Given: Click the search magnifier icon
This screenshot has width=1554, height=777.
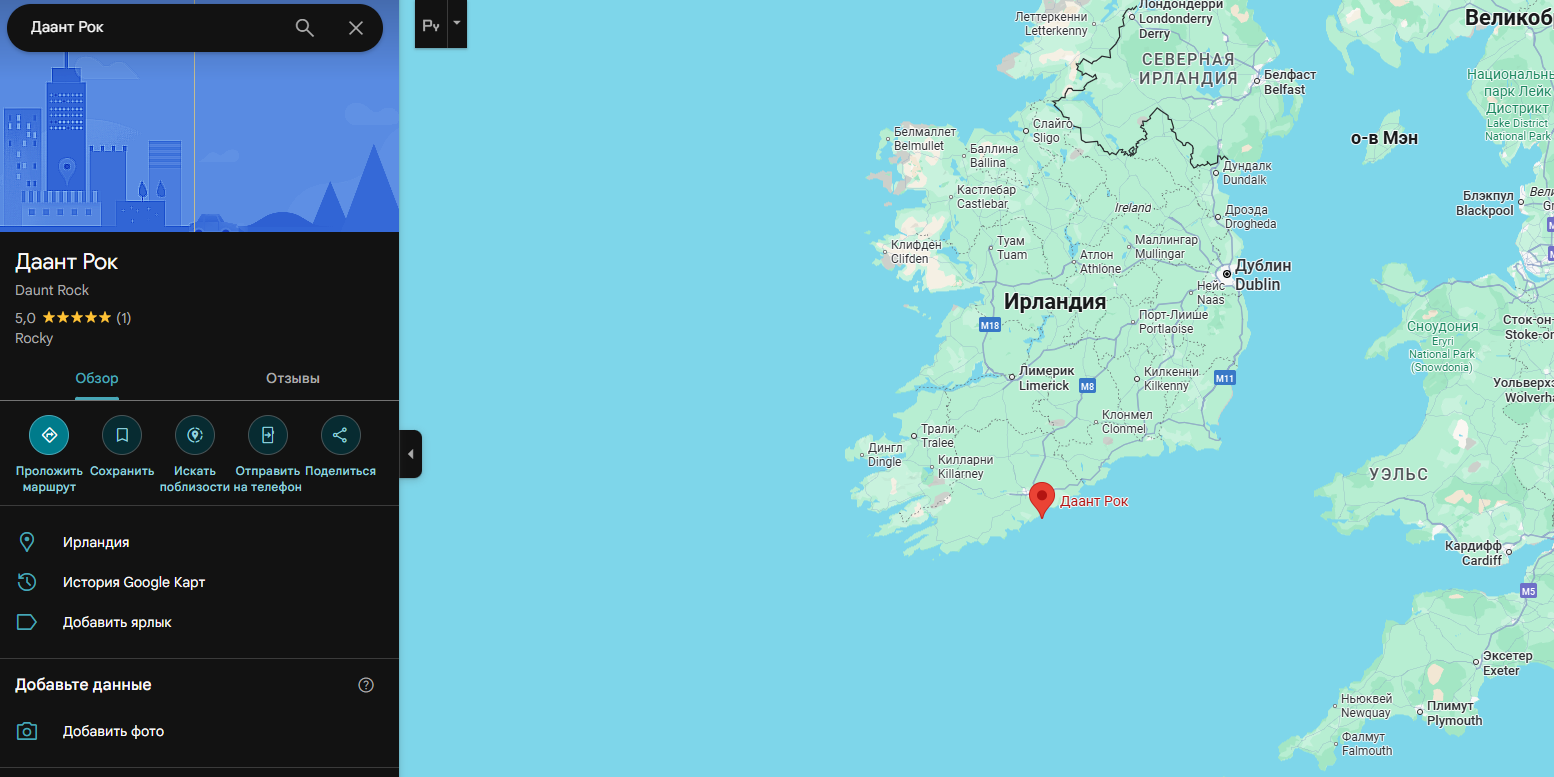Looking at the screenshot, I should [305, 28].
